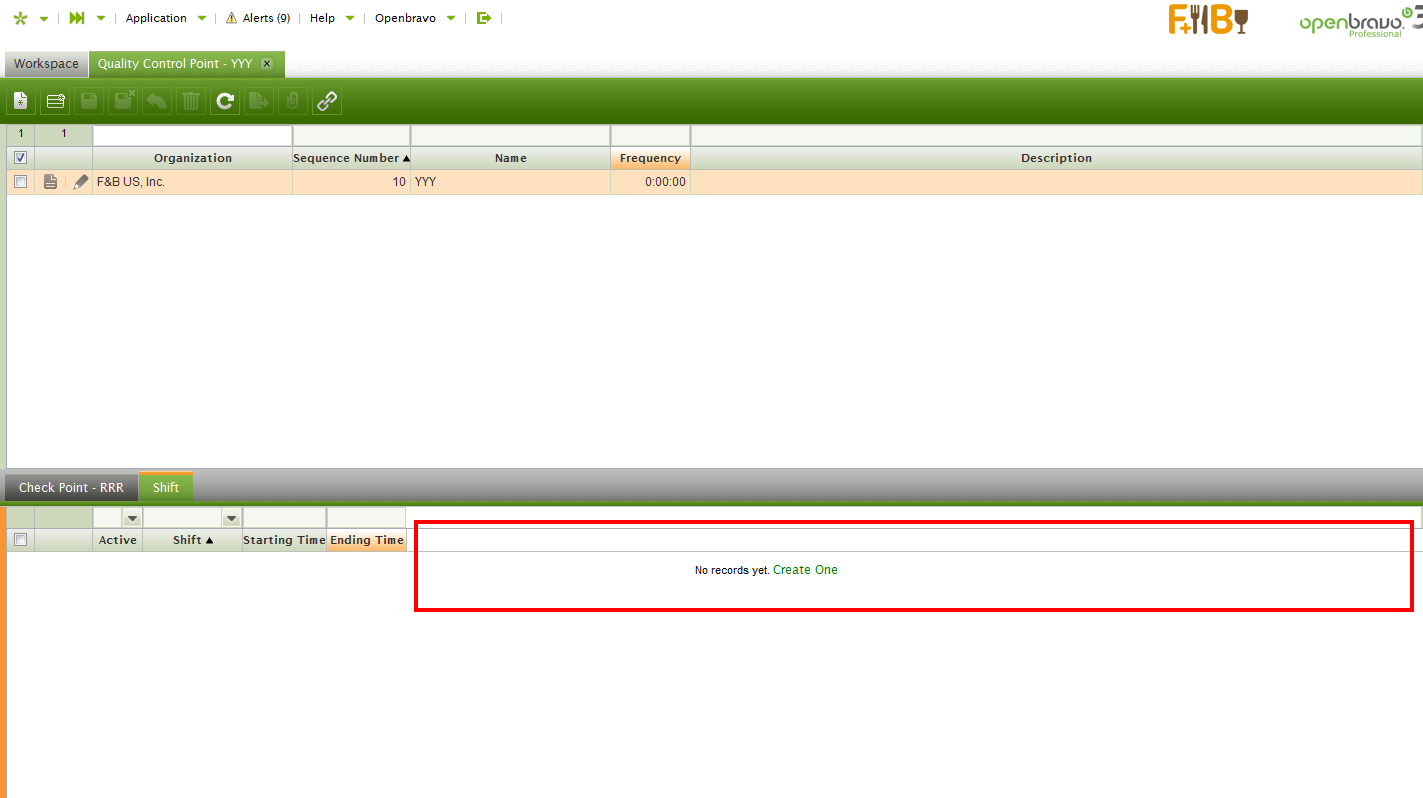Switch to the Check Point - RRR tab

72,488
